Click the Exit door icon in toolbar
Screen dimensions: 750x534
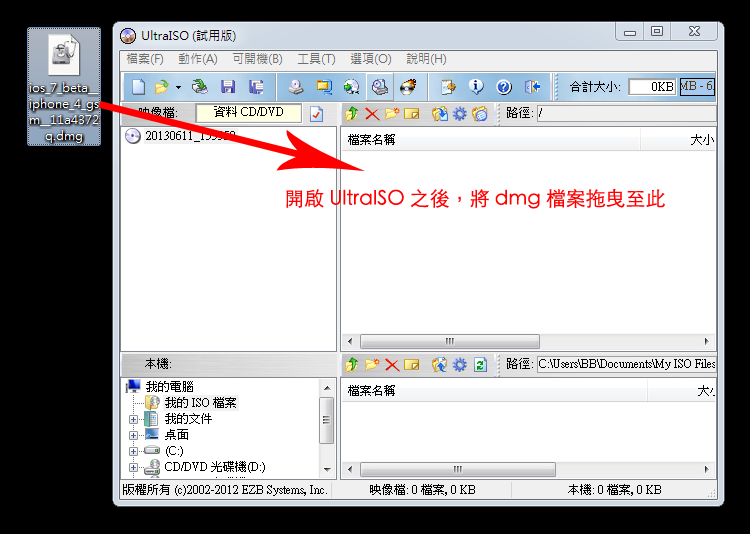(x=532, y=87)
